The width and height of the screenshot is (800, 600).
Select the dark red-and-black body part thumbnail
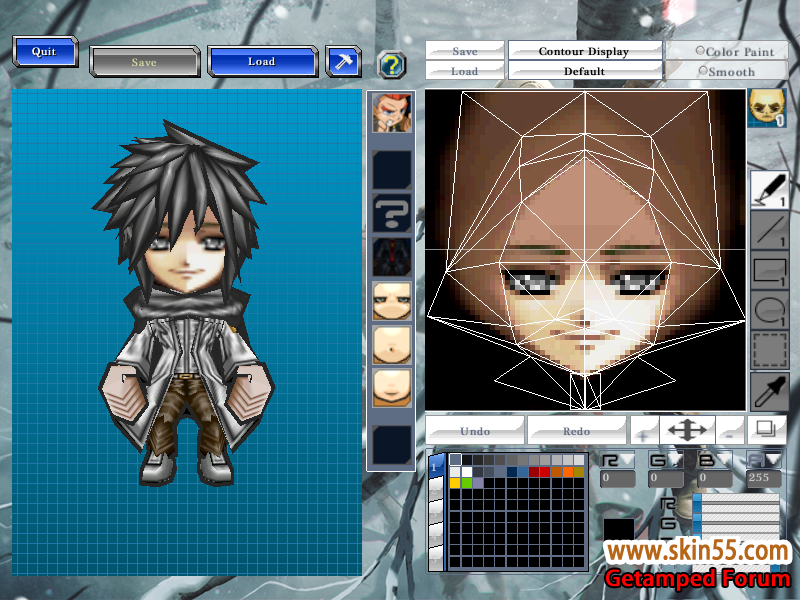tap(391, 257)
